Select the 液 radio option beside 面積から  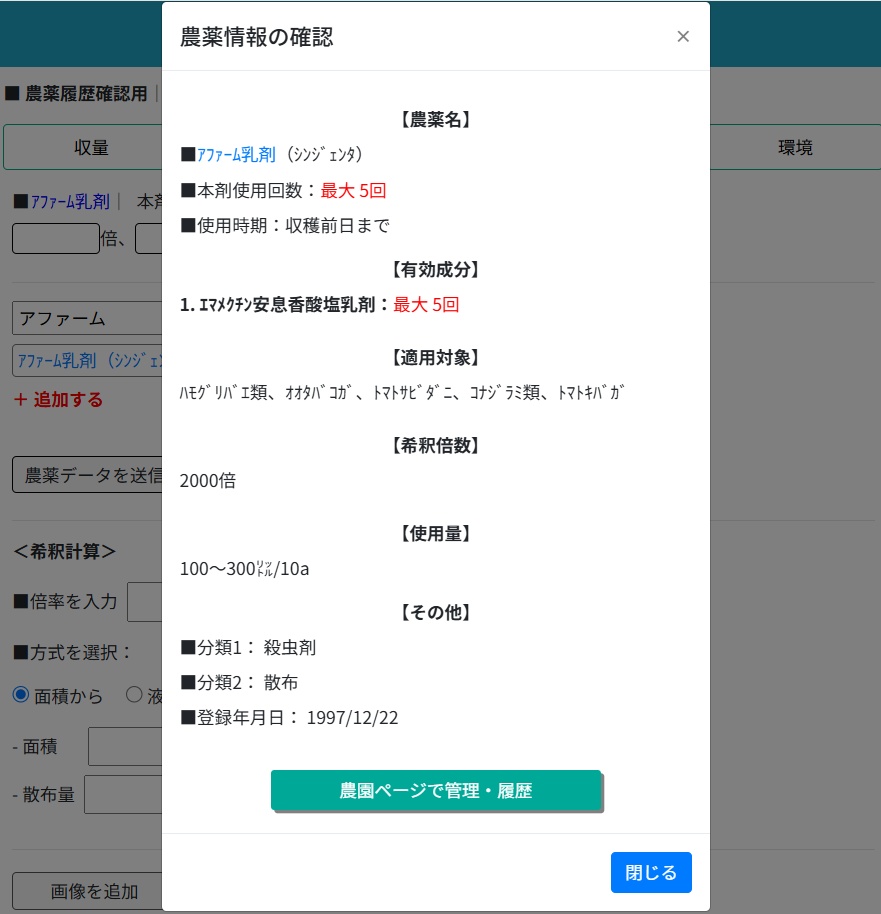pyautogui.click(x=134, y=694)
